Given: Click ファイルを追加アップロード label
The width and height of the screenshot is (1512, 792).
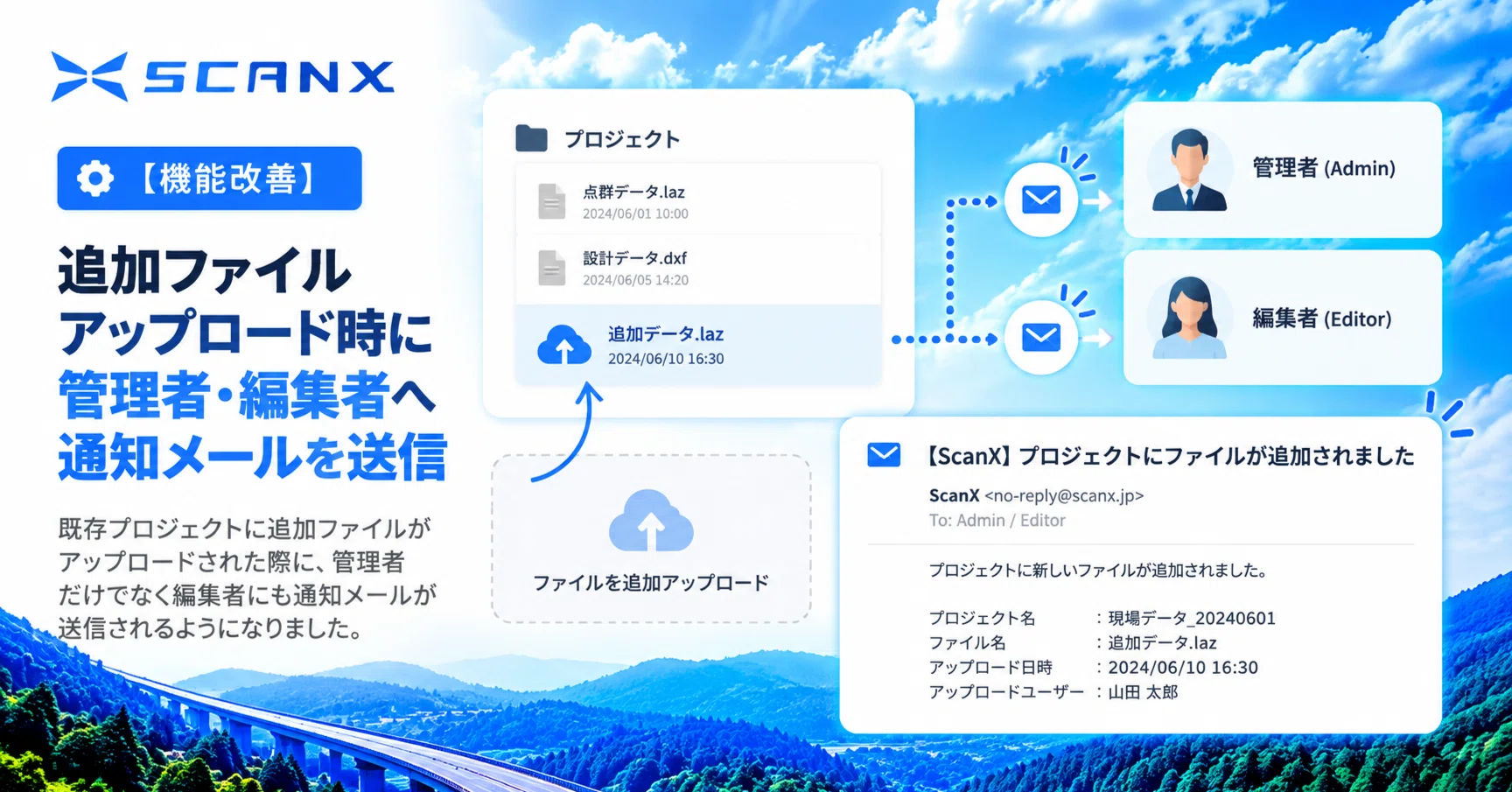Looking at the screenshot, I should [651, 582].
